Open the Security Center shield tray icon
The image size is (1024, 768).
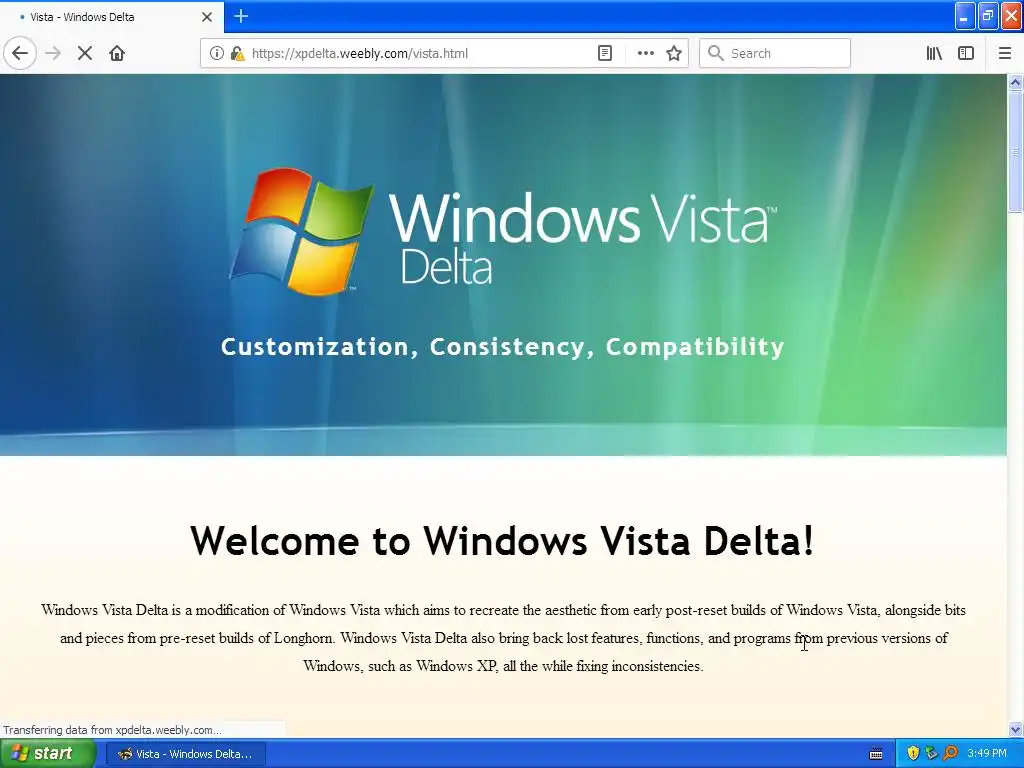tap(913, 754)
